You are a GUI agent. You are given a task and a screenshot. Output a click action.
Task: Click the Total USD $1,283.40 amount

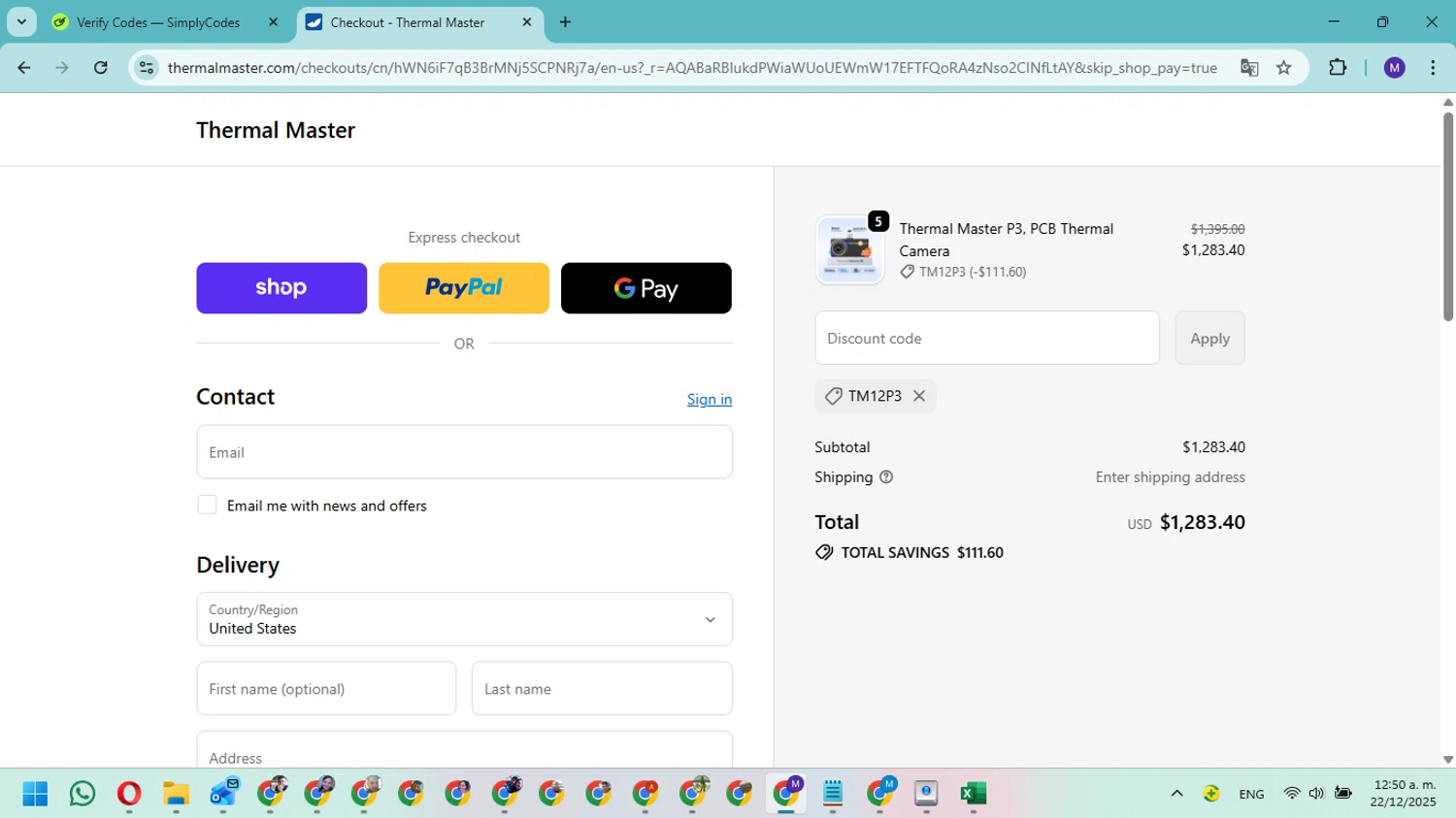click(x=1186, y=522)
